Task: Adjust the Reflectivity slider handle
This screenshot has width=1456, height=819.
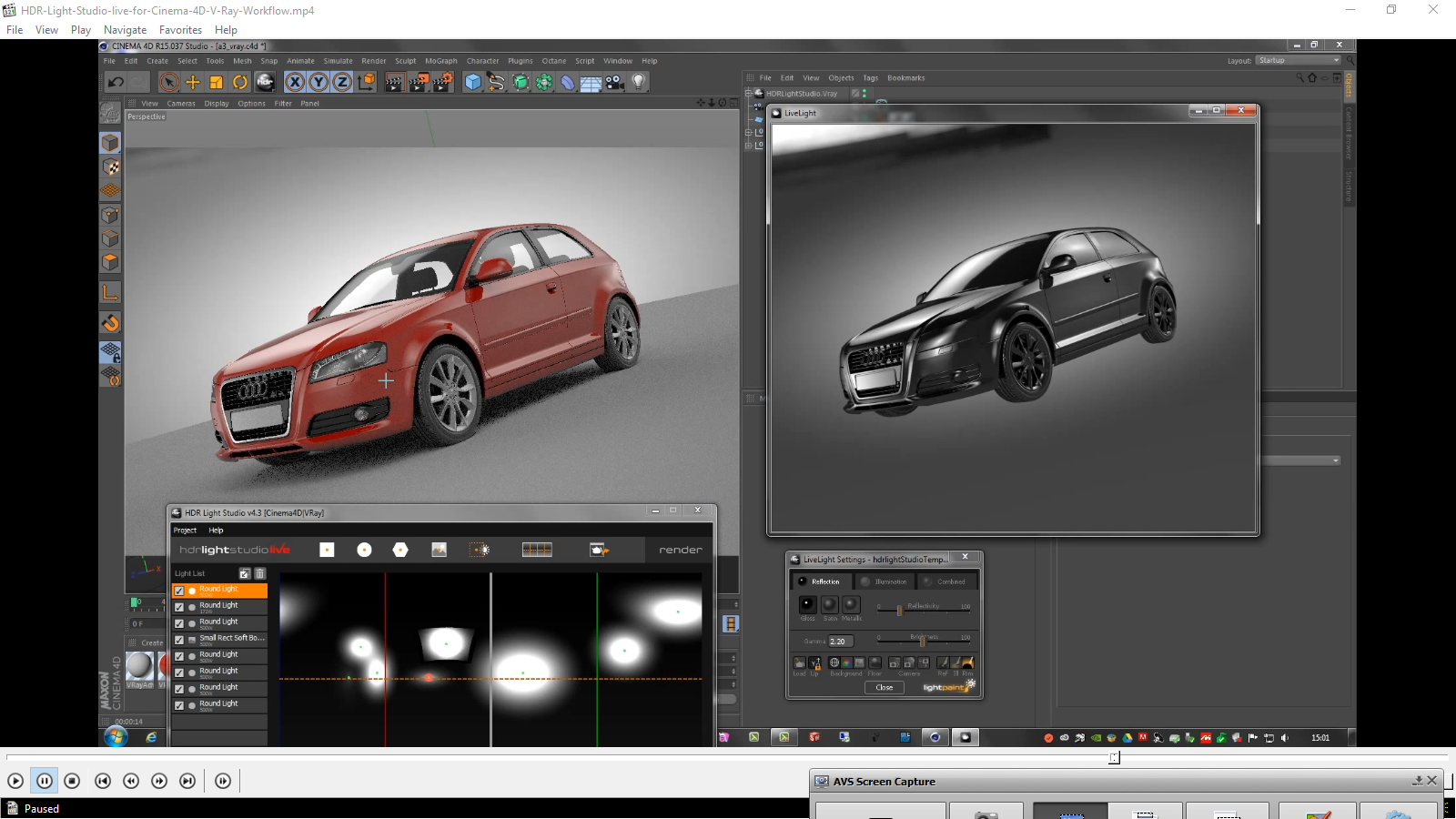Action: point(899,611)
